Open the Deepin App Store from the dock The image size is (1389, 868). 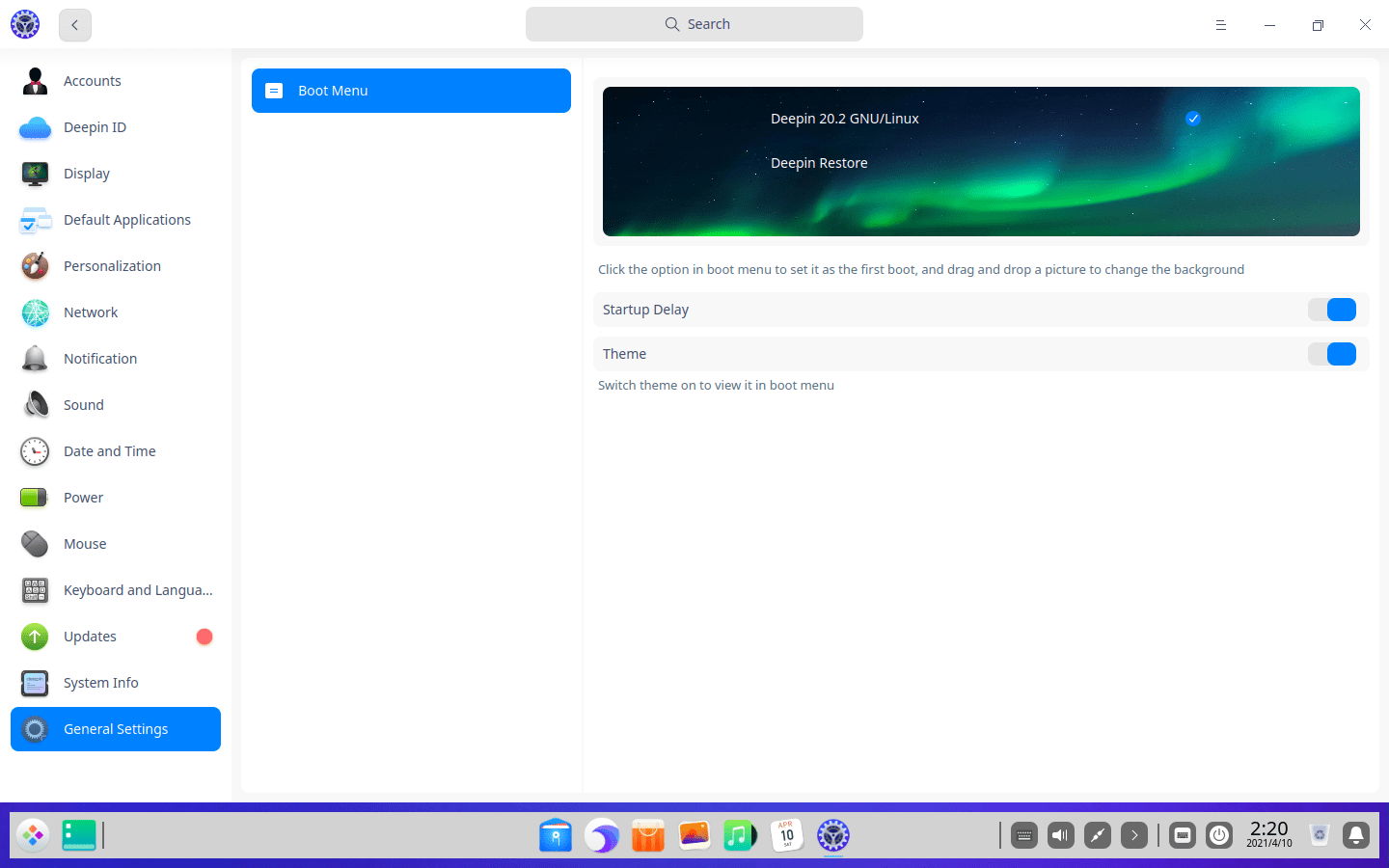pos(647,835)
